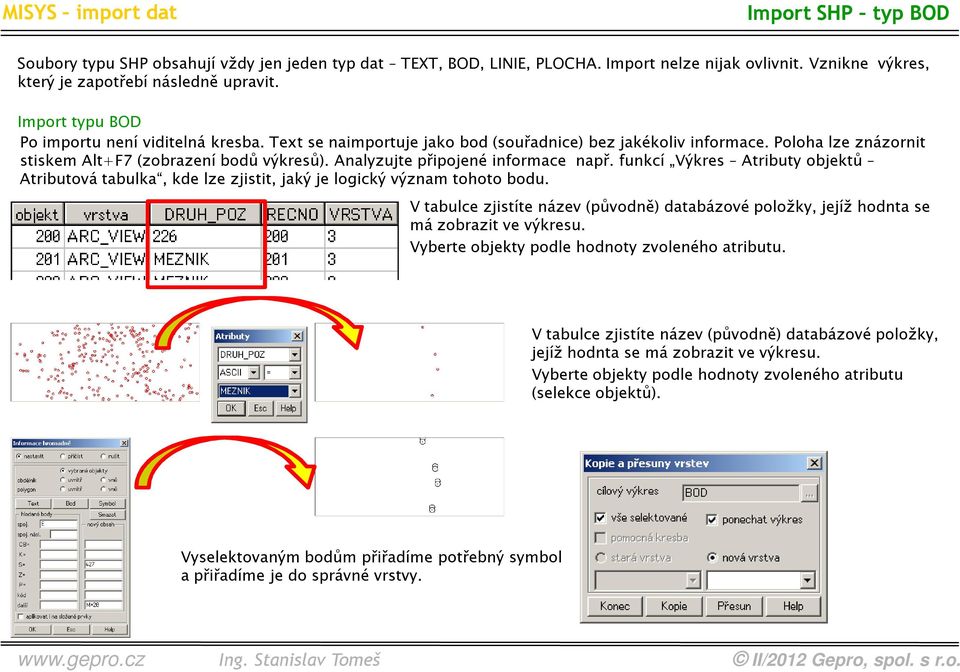Click Help in the Atributy dialog

pos(288,408)
